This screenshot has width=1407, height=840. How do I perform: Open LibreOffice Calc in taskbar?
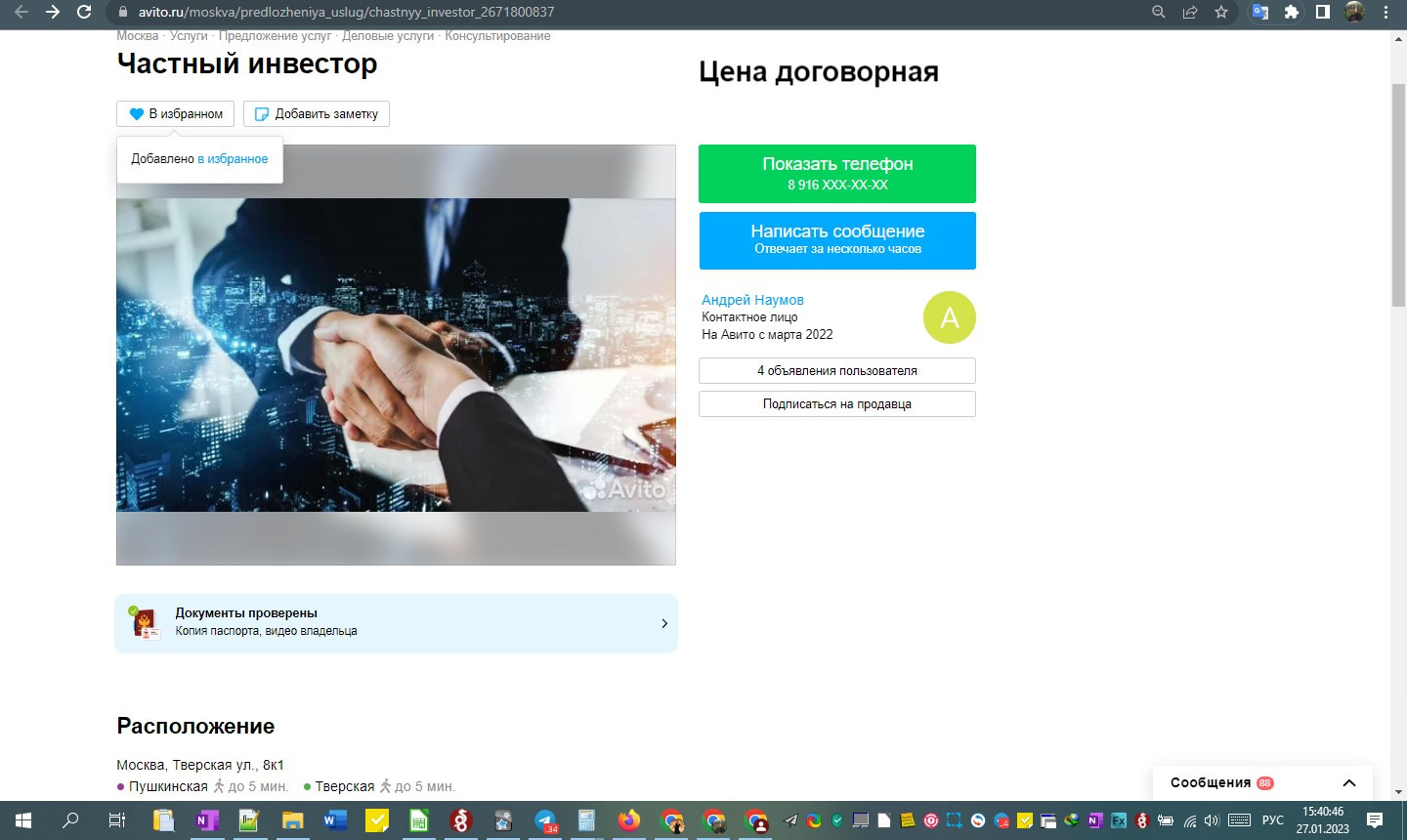pos(419,820)
